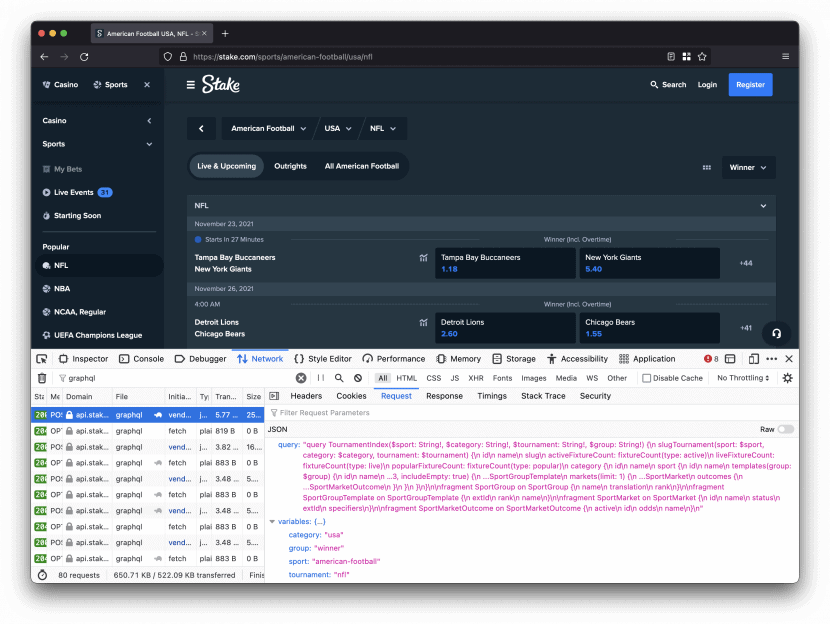Open the Console devtools tab

[x=141, y=359]
